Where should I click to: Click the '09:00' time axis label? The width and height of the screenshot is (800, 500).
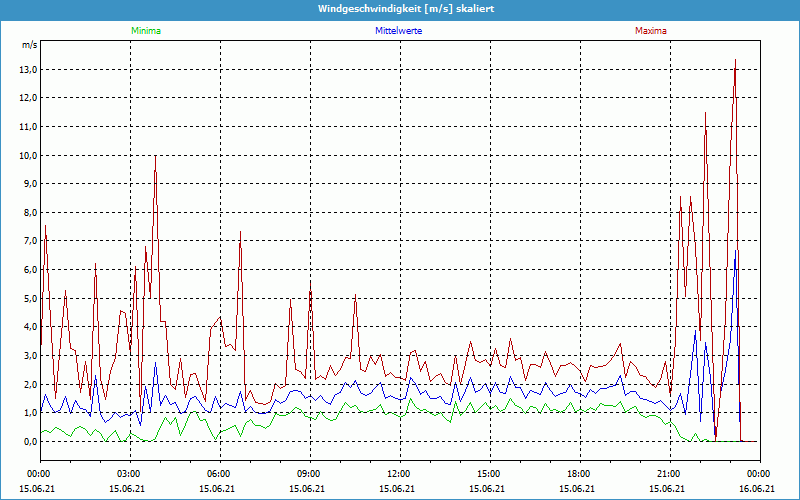[310, 474]
